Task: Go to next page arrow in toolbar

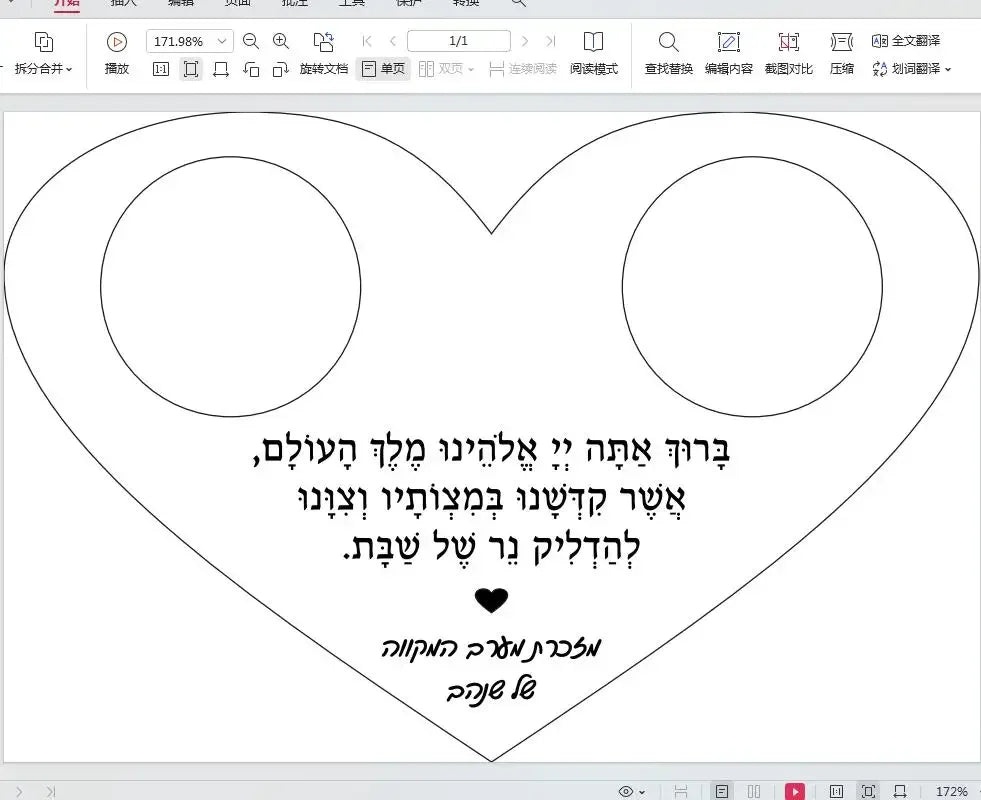Action: pos(525,41)
